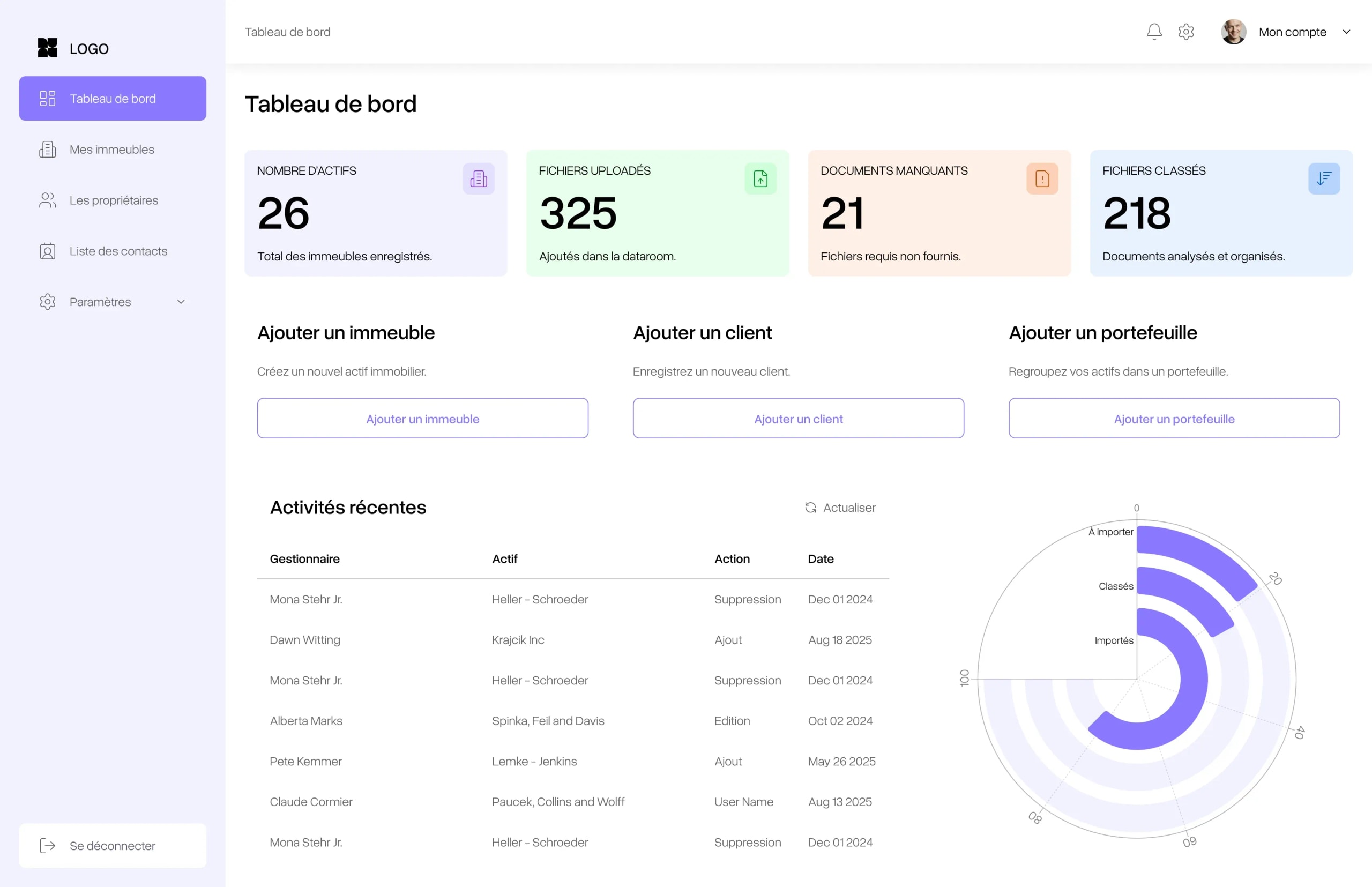Click the logout arrow icon
This screenshot has width=1372, height=887.
point(47,846)
